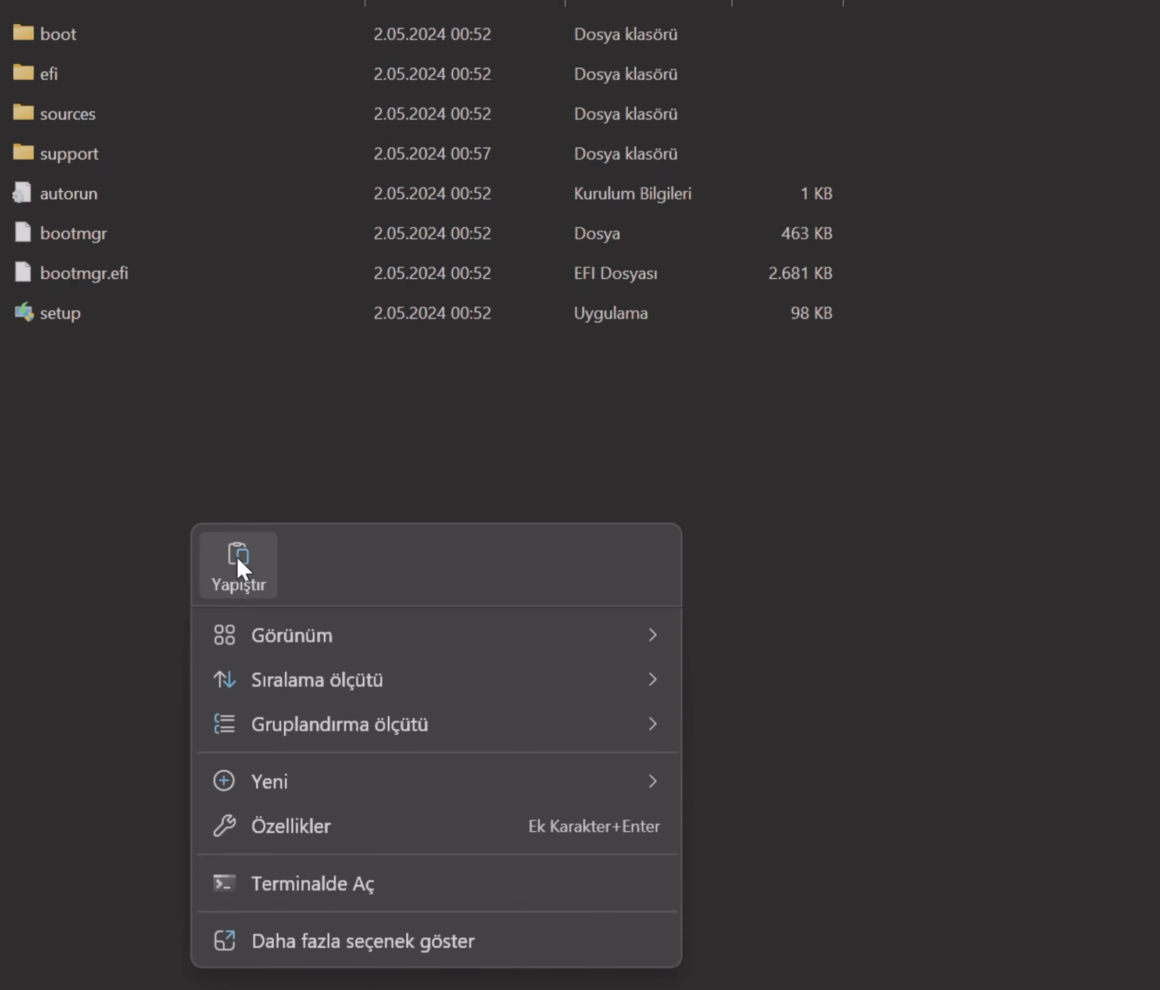Click the setup application icon
Viewport: 1160px width, 990px height.
coord(24,313)
